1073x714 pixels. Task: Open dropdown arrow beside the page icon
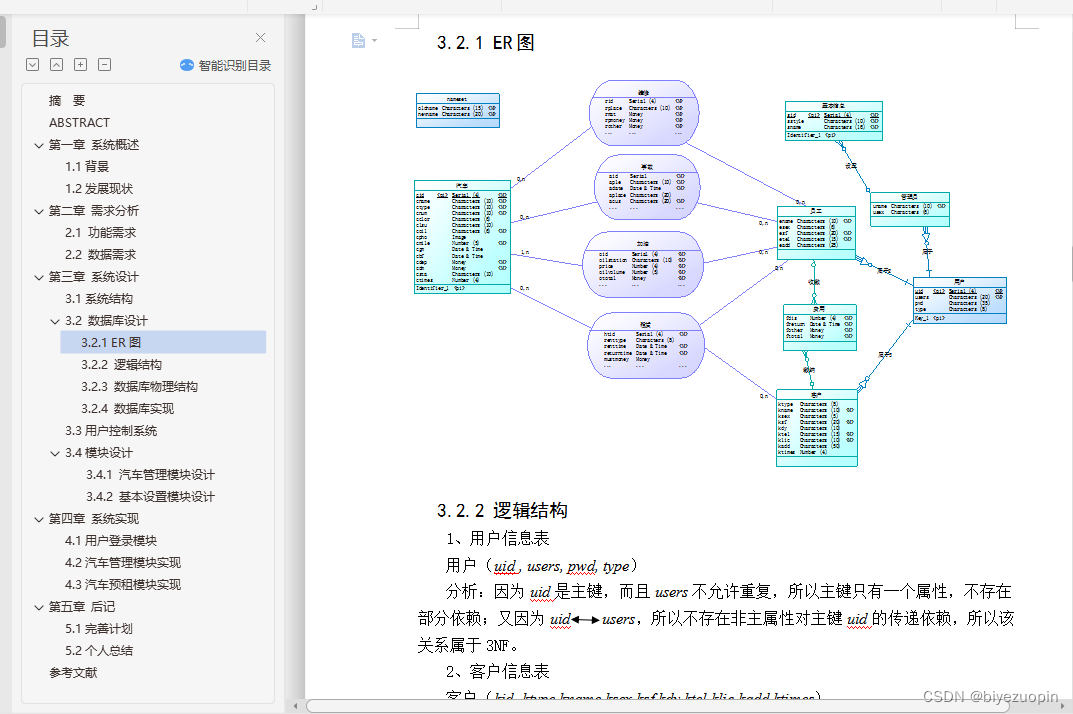374,41
